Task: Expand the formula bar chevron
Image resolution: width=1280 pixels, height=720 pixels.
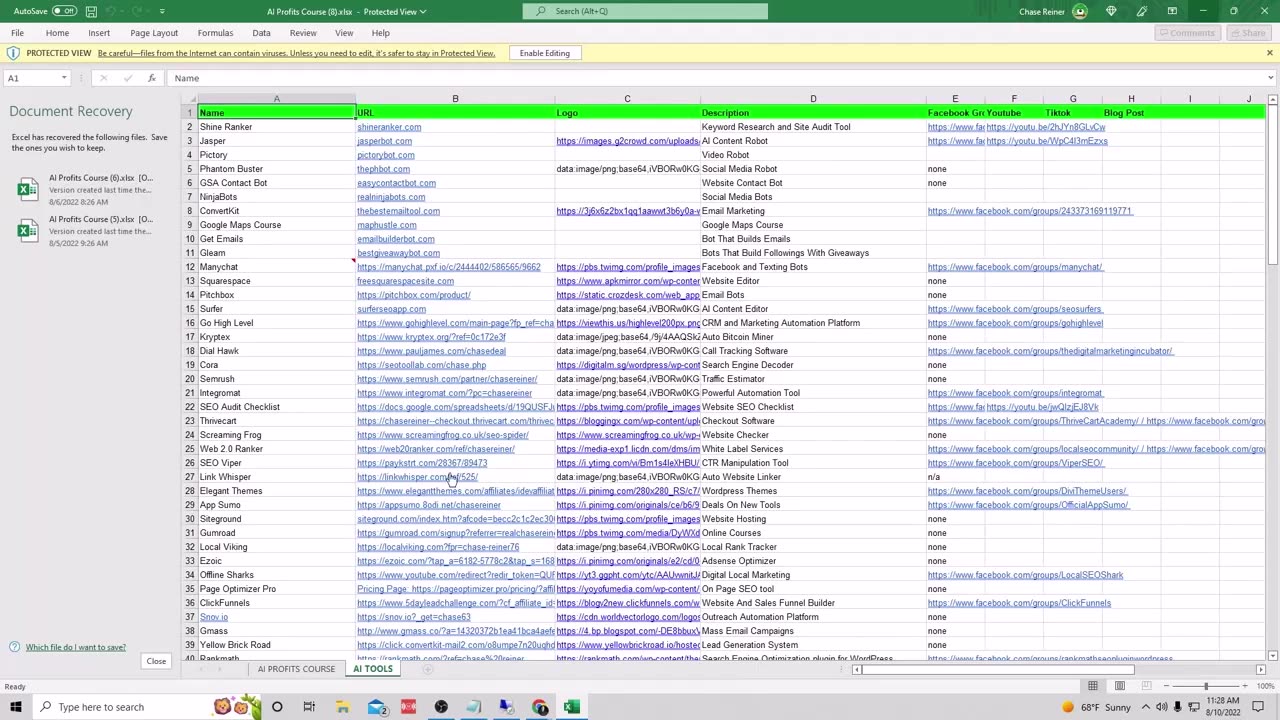Action: (x=1271, y=78)
